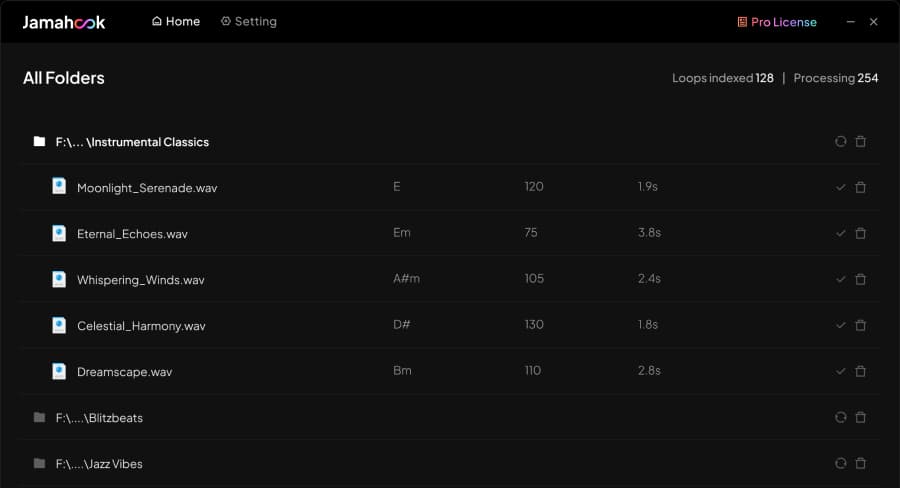900x488 pixels.
Task: Click the Jamahook logo
Action: [x=64, y=22]
